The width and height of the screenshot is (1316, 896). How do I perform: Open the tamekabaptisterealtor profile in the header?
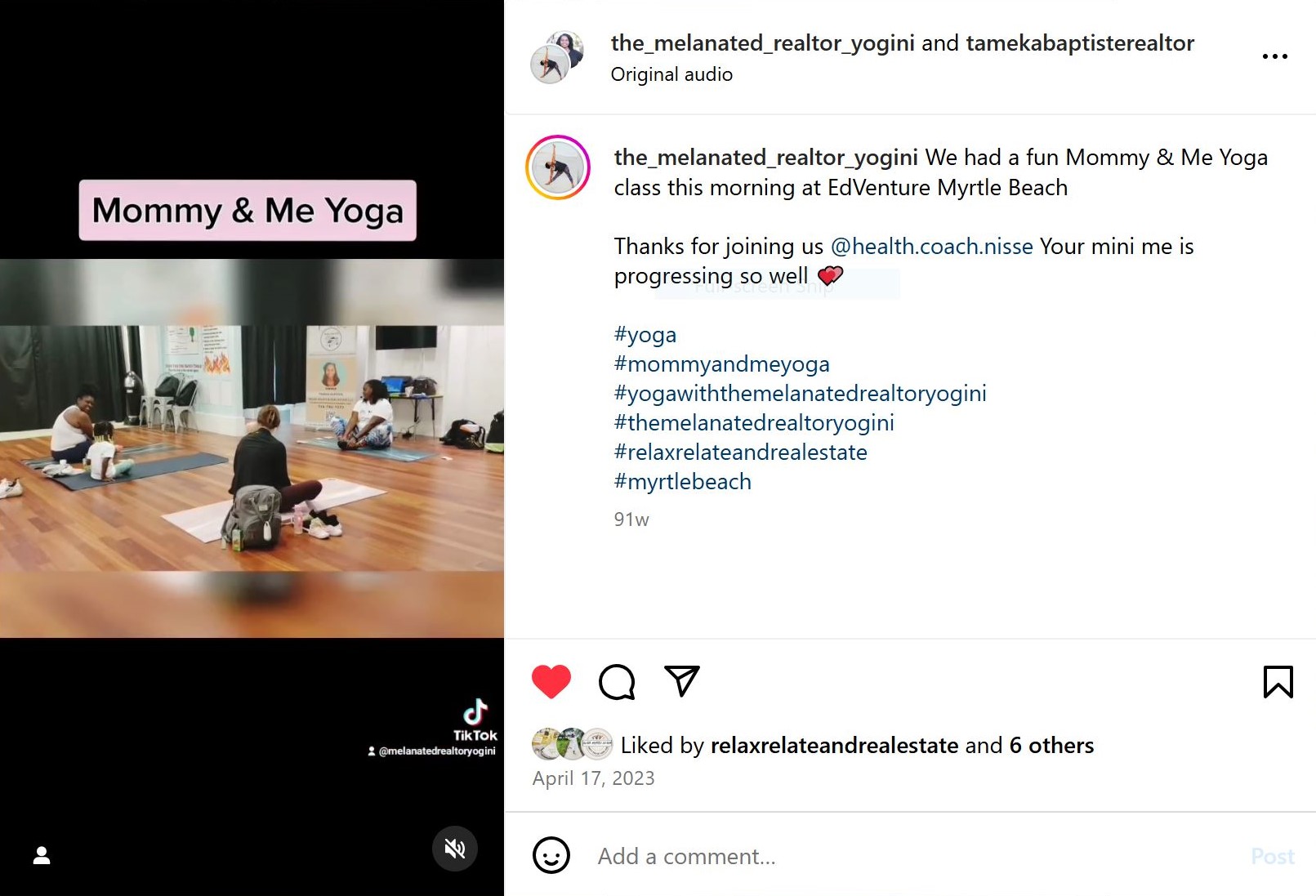[1080, 43]
